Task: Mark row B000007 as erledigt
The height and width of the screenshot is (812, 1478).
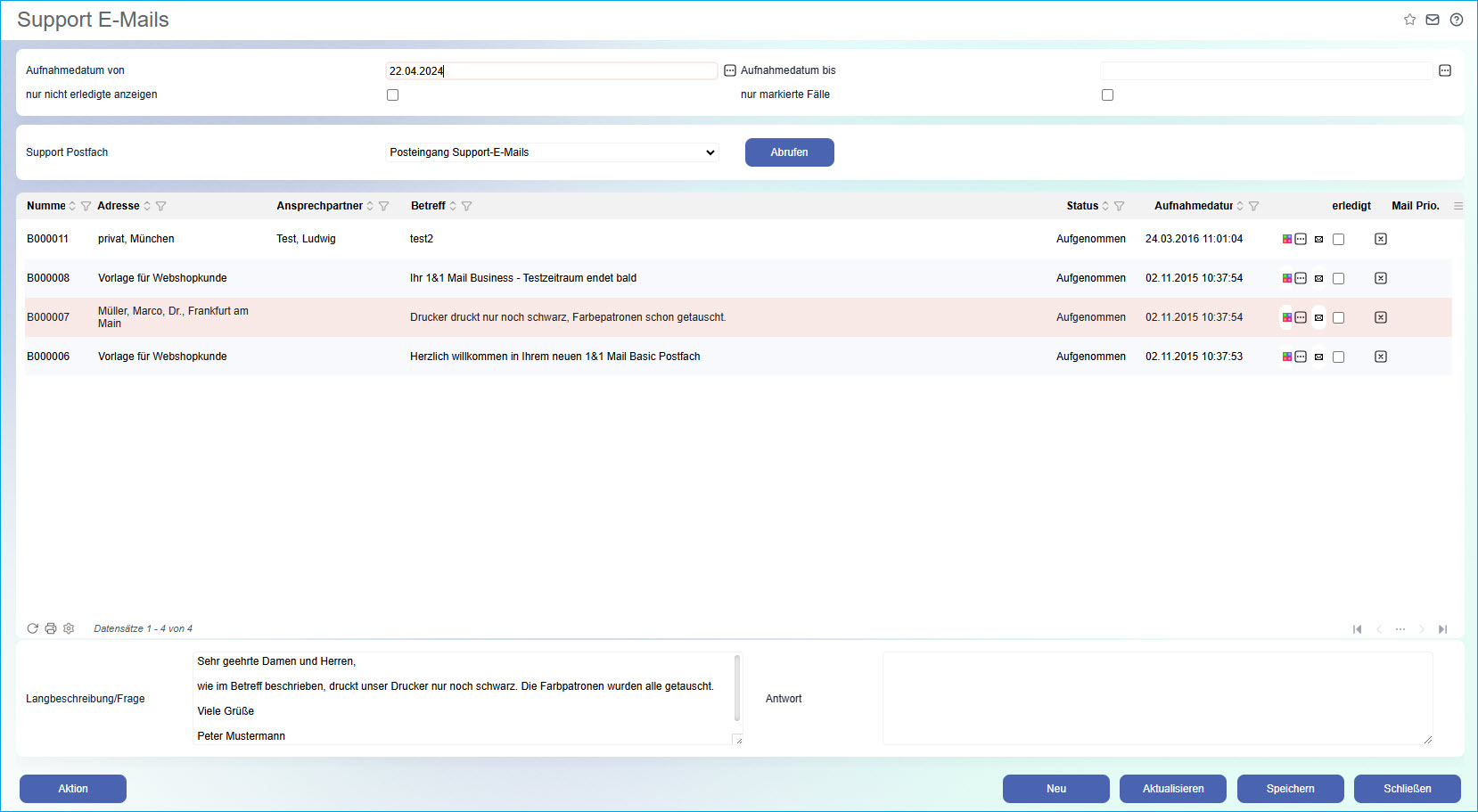Action: (1339, 318)
